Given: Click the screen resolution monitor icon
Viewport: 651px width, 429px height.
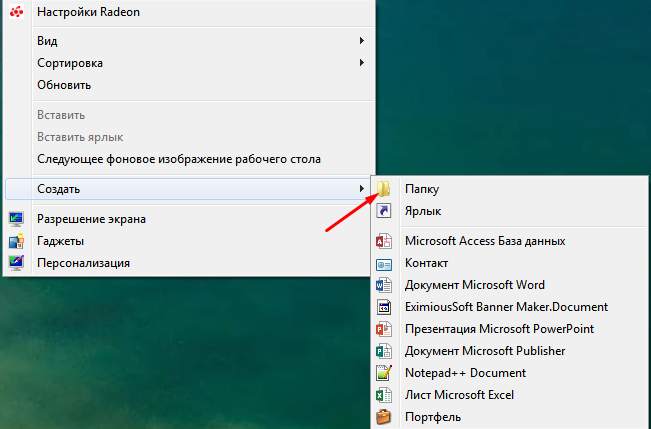Looking at the screenshot, I should (x=16, y=219).
